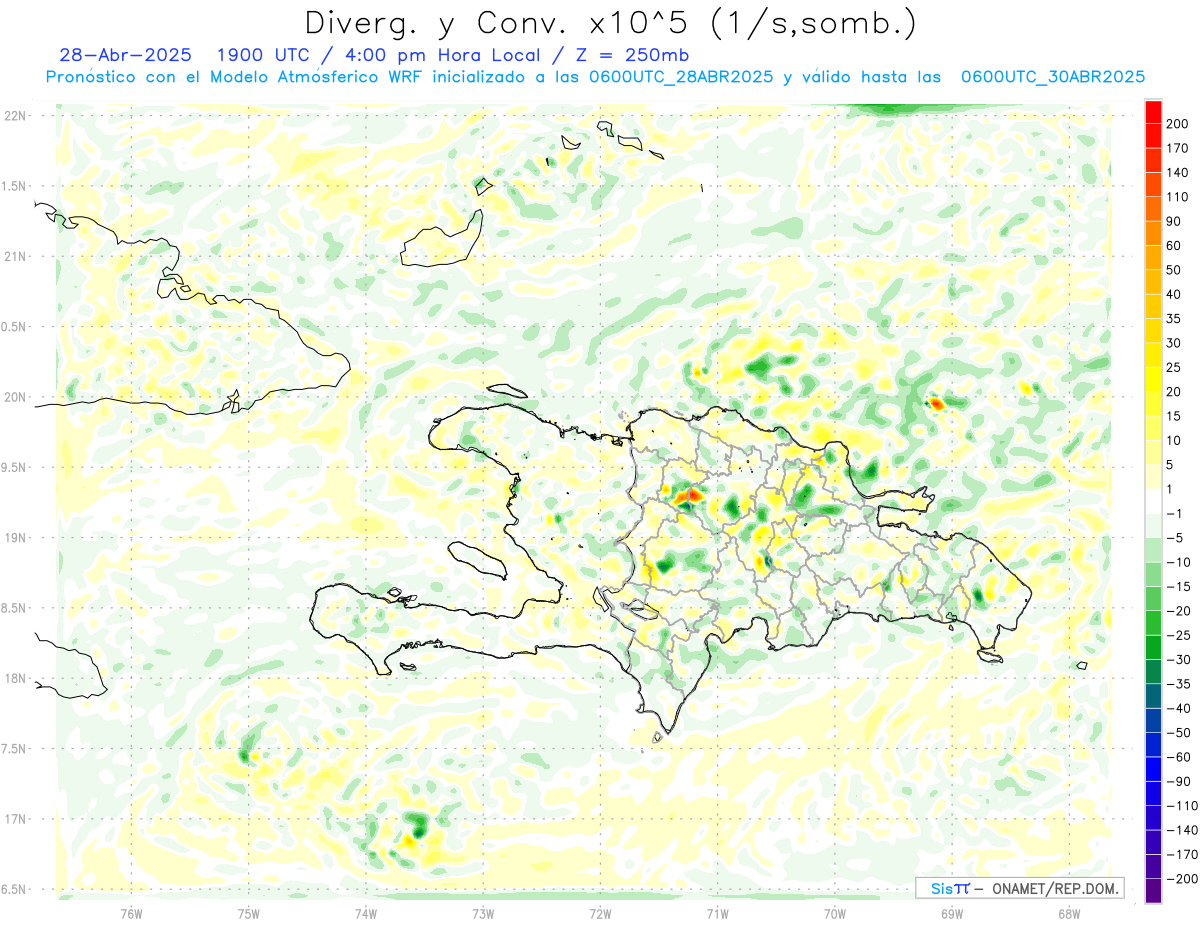Click the '17N' latitude label
This screenshot has width=1200, height=927.
(15, 819)
